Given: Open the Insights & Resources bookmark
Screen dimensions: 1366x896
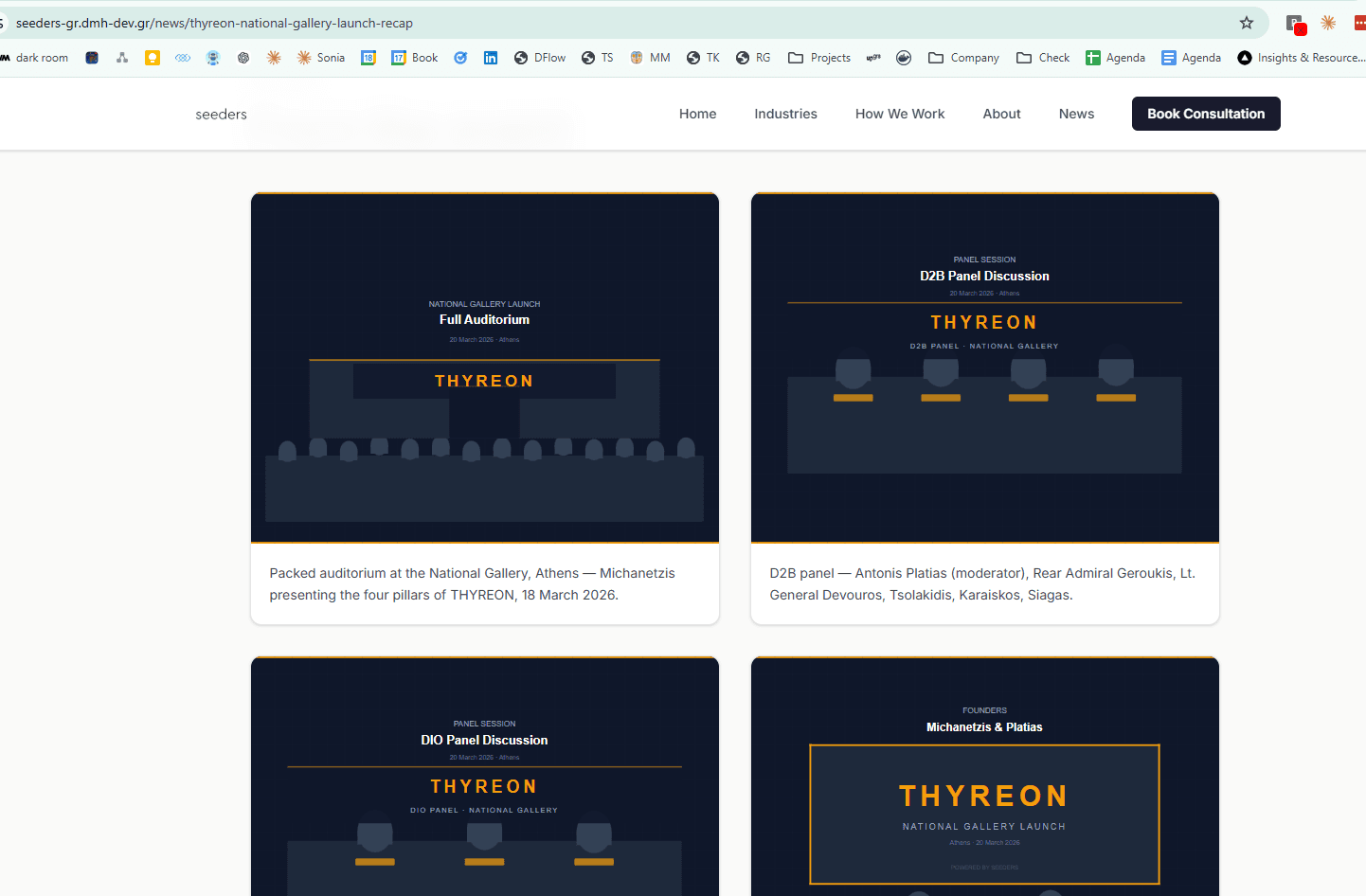Looking at the screenshot, I should click(x=1301, y=58).
